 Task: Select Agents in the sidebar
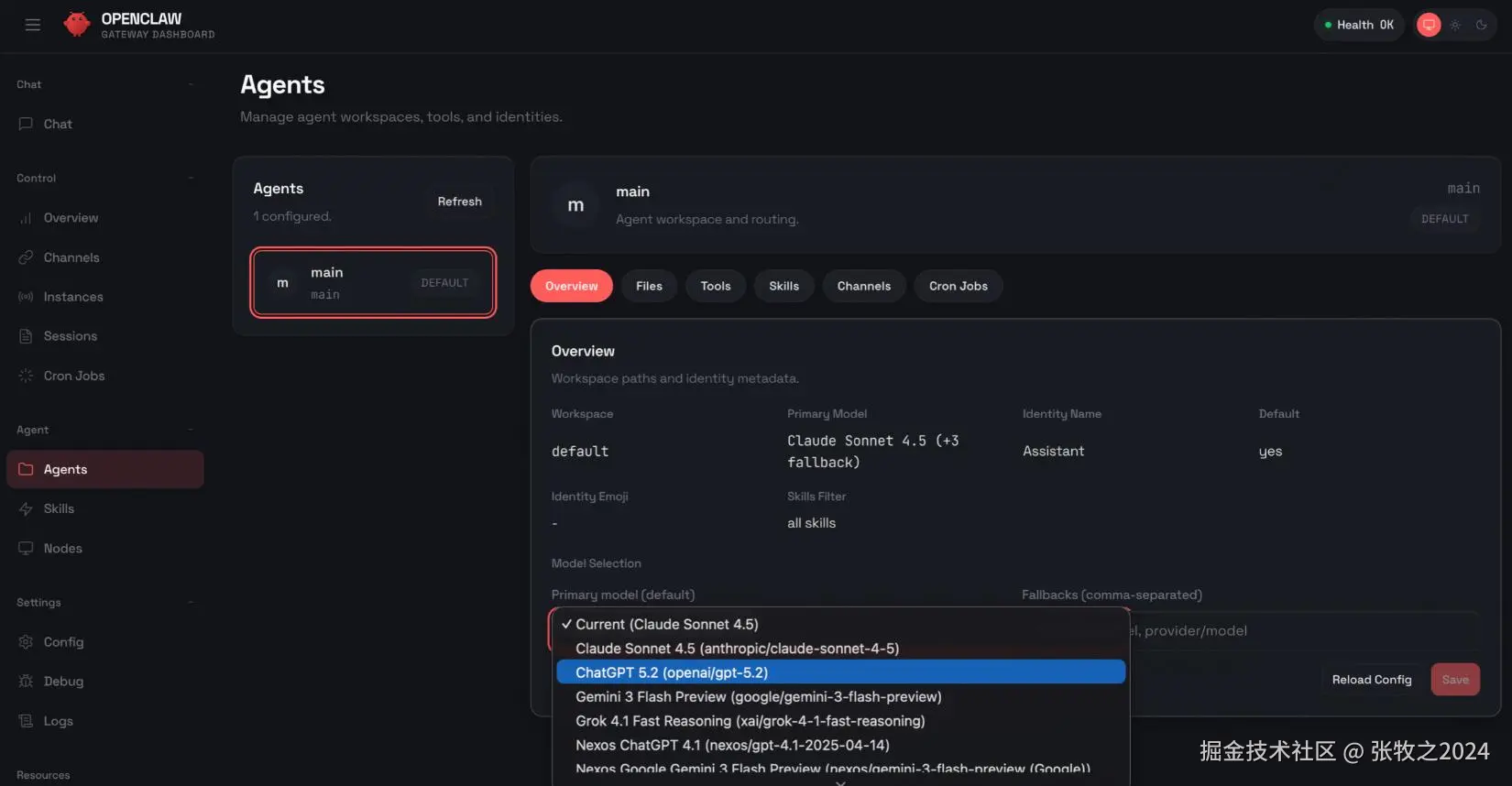tap(104, 469)
